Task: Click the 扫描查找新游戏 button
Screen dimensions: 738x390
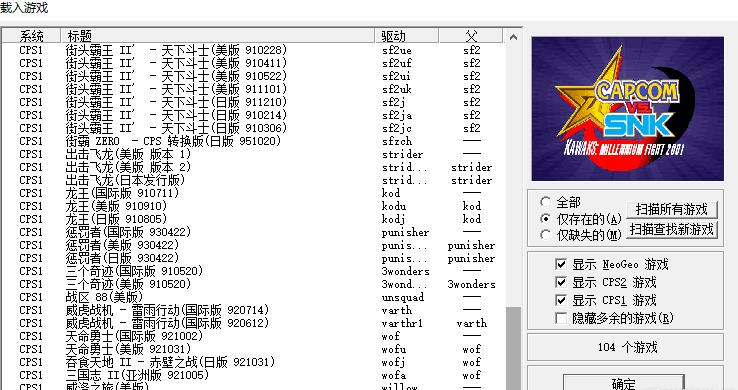Action: pos(672,230)
